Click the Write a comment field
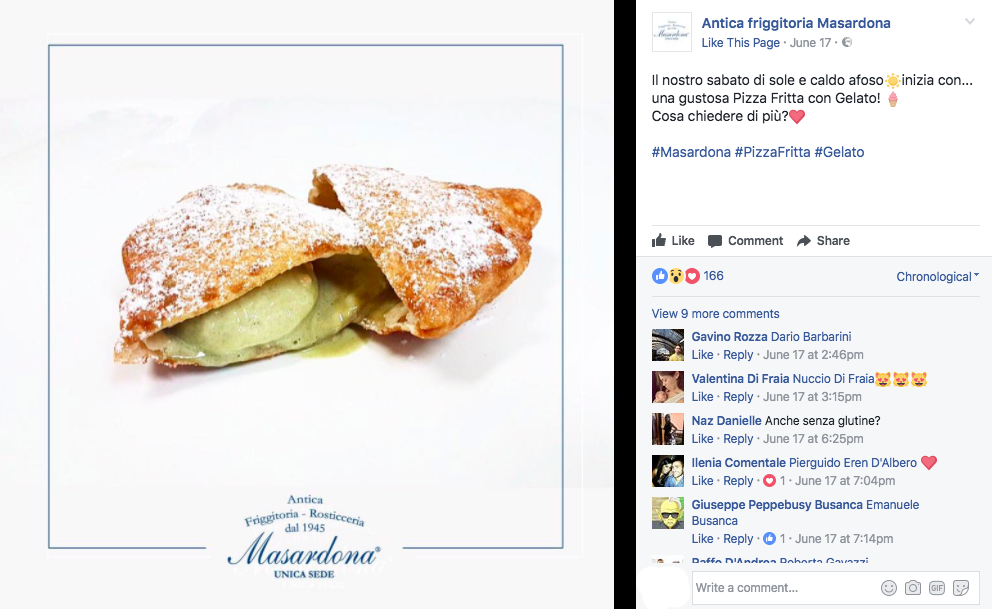This screenshot has width=992, height=609. 784,588
